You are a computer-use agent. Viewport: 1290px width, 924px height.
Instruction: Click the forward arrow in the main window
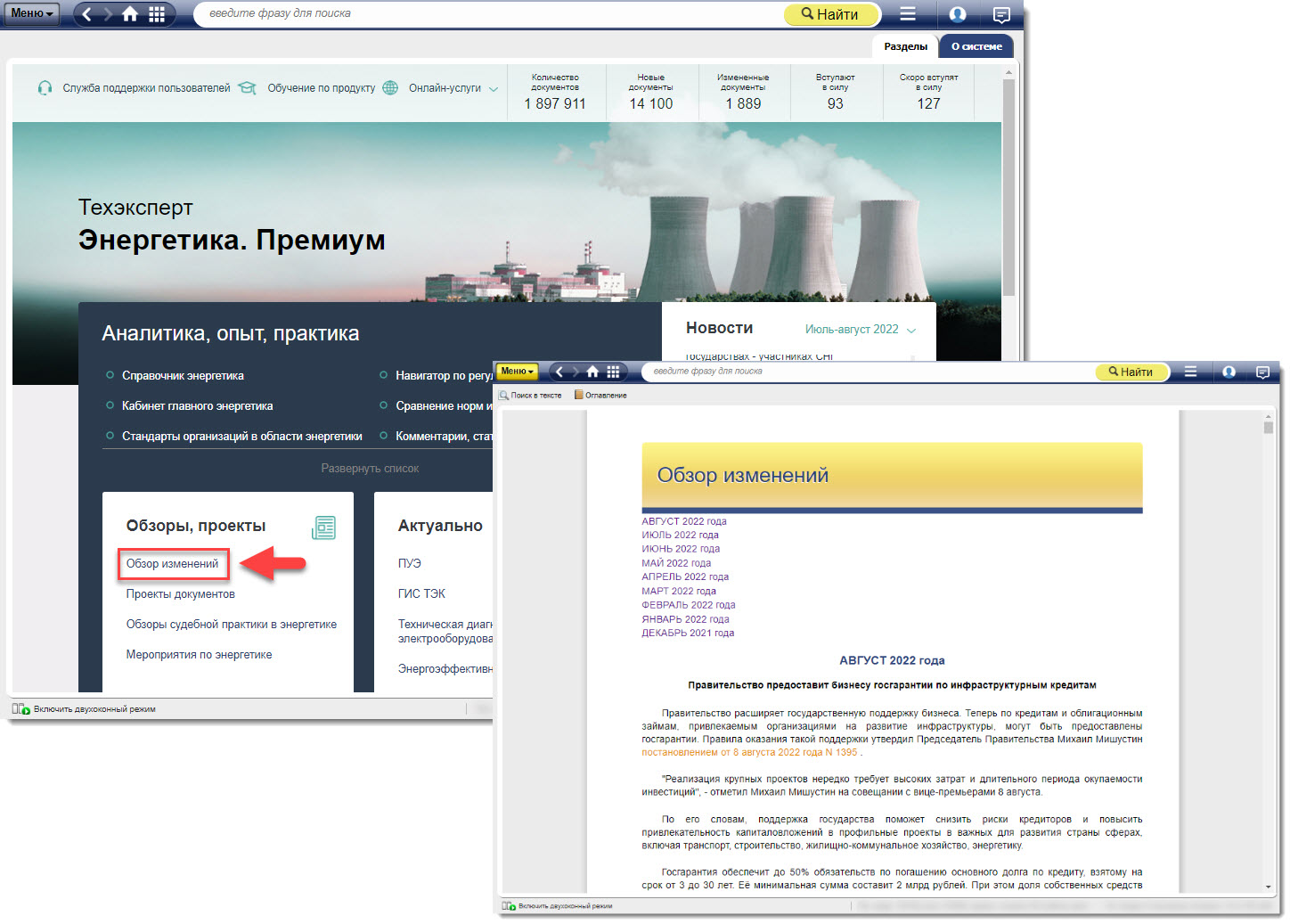(x=108, y=13)
